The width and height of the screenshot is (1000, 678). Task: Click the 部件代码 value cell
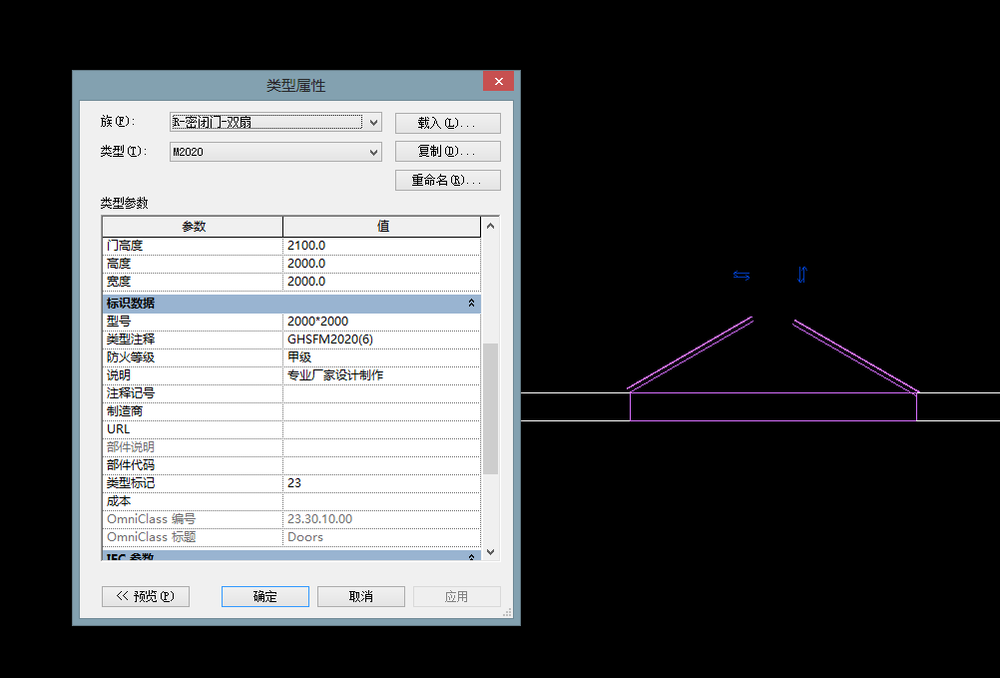[381, 465]
